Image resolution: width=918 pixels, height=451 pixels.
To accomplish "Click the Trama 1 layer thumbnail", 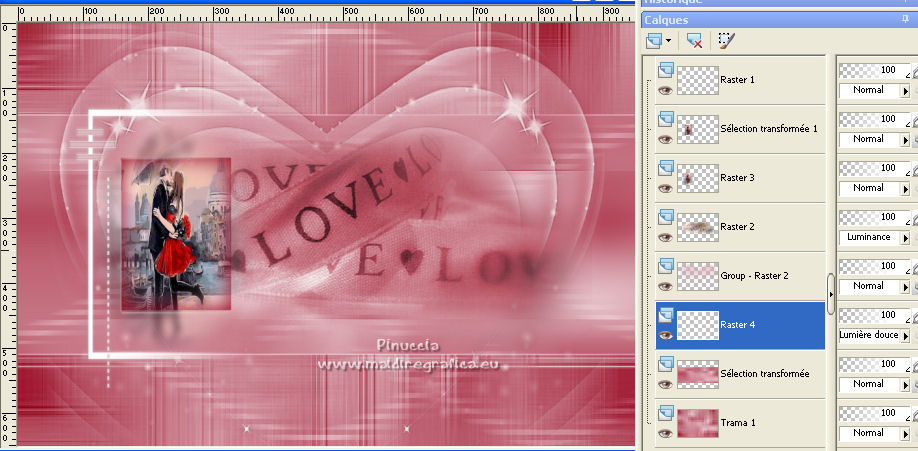I will [x=698, y=423].
